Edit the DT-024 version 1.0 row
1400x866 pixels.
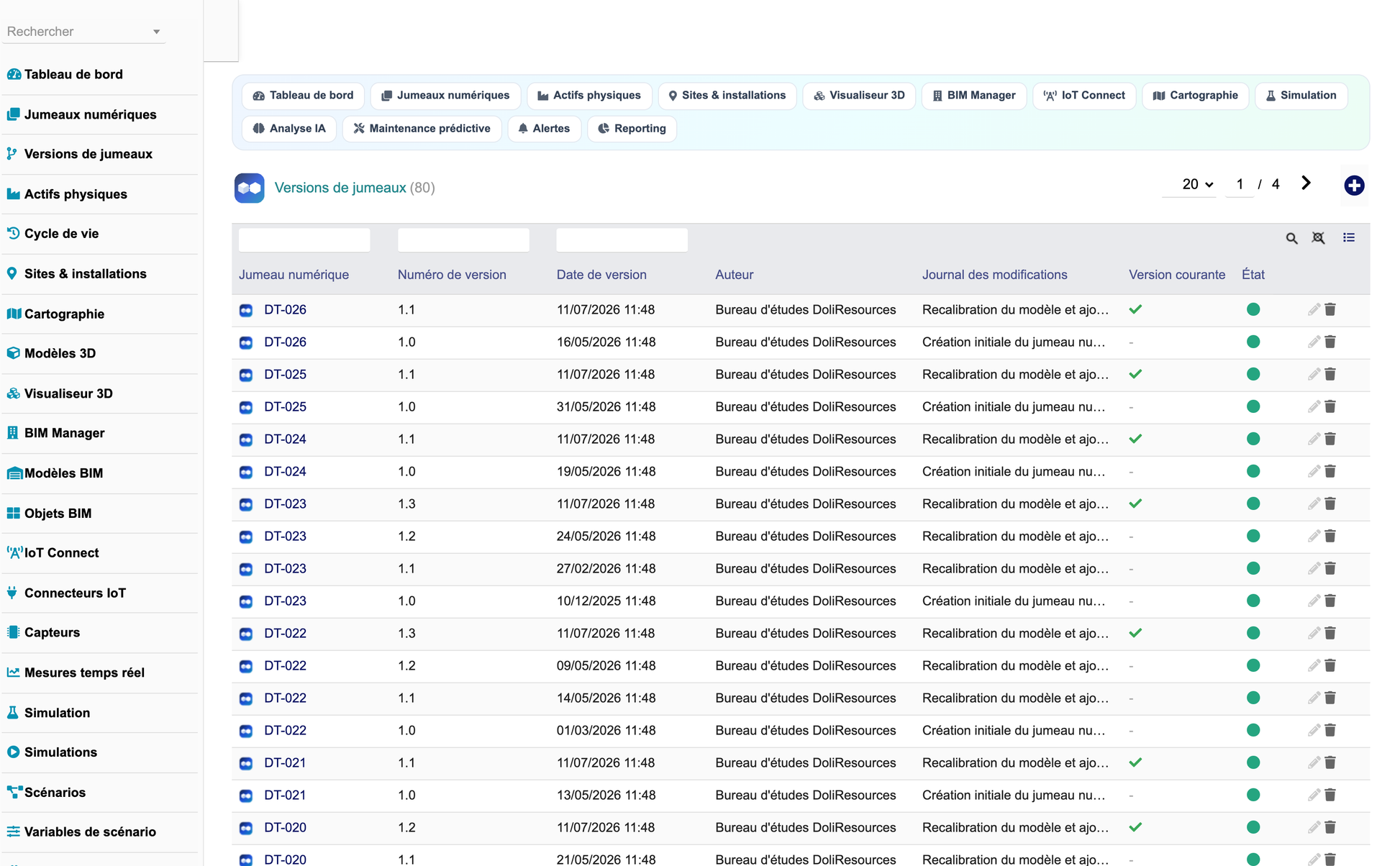tap(1314, 471)
